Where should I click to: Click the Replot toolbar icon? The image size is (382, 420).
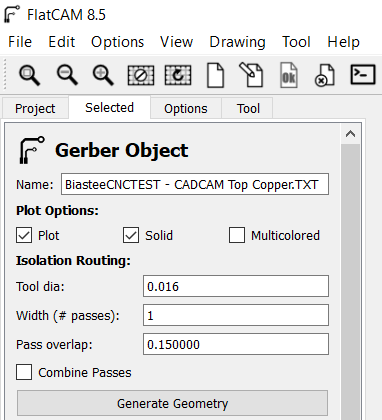178,75
